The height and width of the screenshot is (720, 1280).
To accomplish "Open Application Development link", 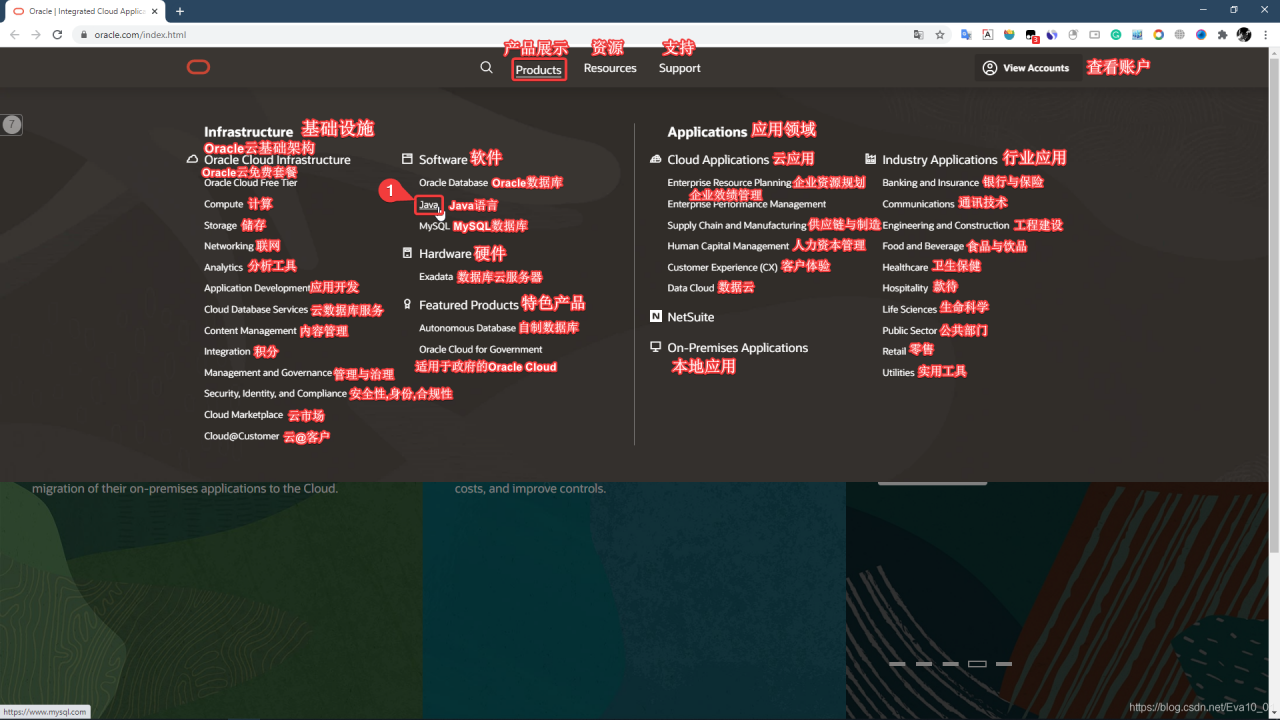I will tap(257, 288).
